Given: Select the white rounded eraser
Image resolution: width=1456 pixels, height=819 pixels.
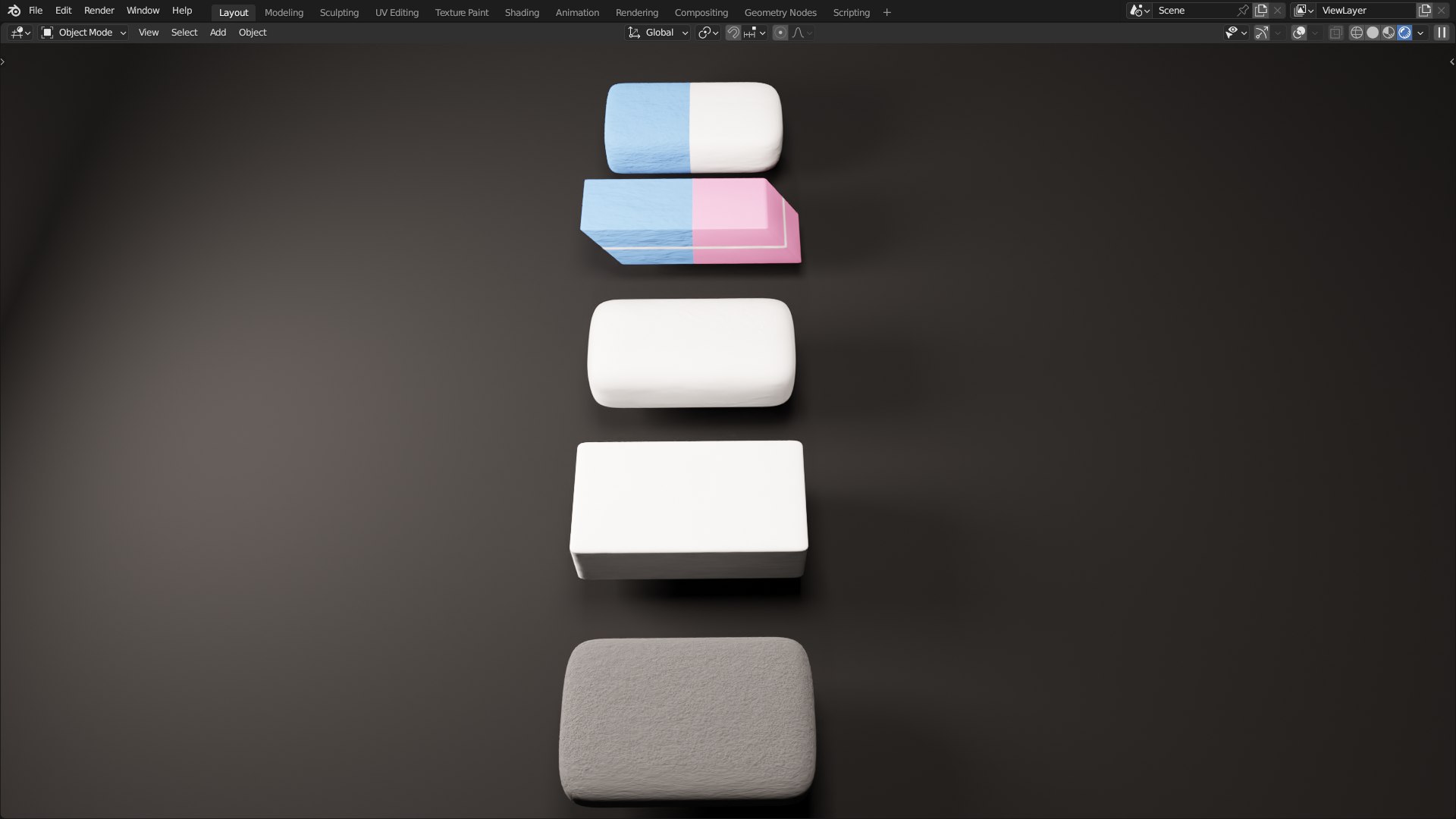Looking at the screenshot, I should point(691,353).
